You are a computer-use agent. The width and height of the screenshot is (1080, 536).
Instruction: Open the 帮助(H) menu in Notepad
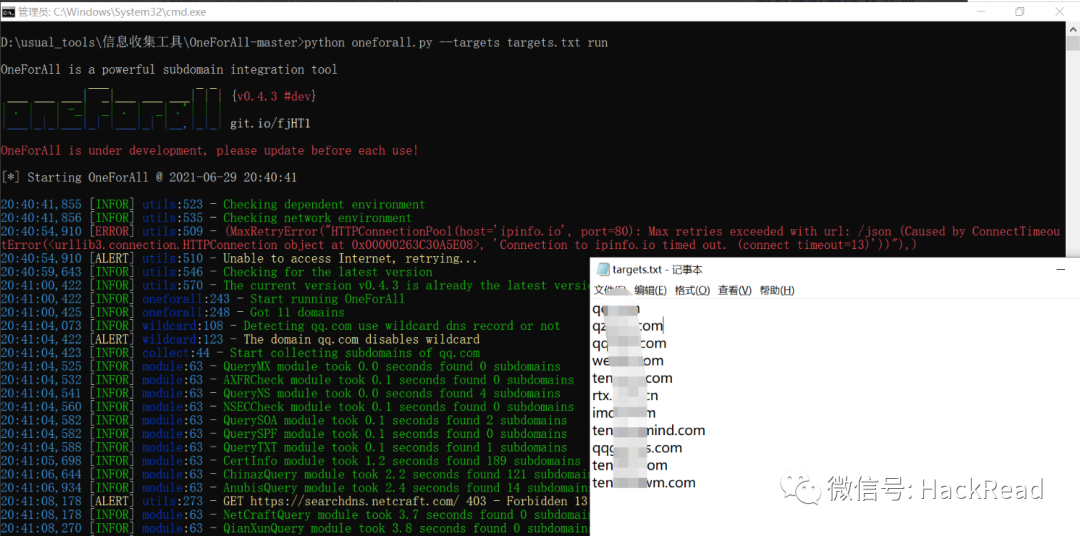tap(777, 291)
